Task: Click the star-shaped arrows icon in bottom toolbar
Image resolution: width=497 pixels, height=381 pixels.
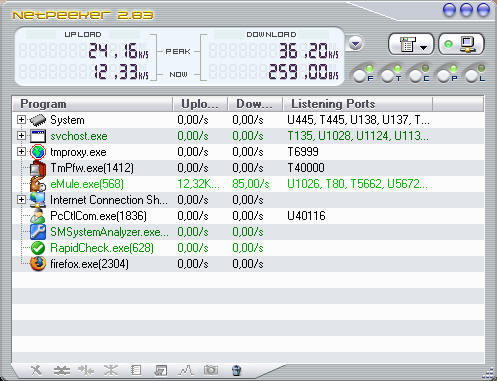Action: [x=111, y=370]
